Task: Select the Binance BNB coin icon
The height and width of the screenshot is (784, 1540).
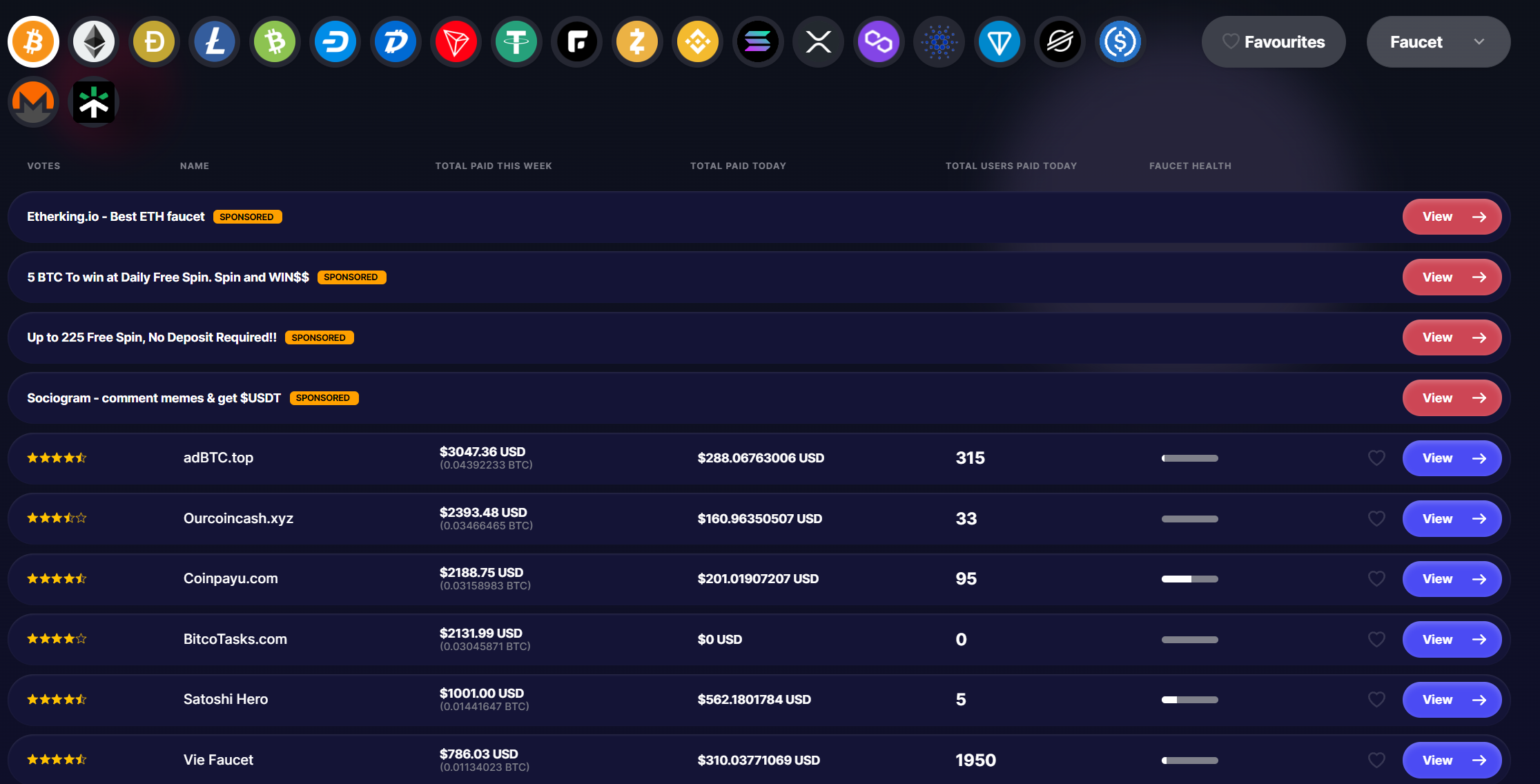Action: [x=697, y=42]
